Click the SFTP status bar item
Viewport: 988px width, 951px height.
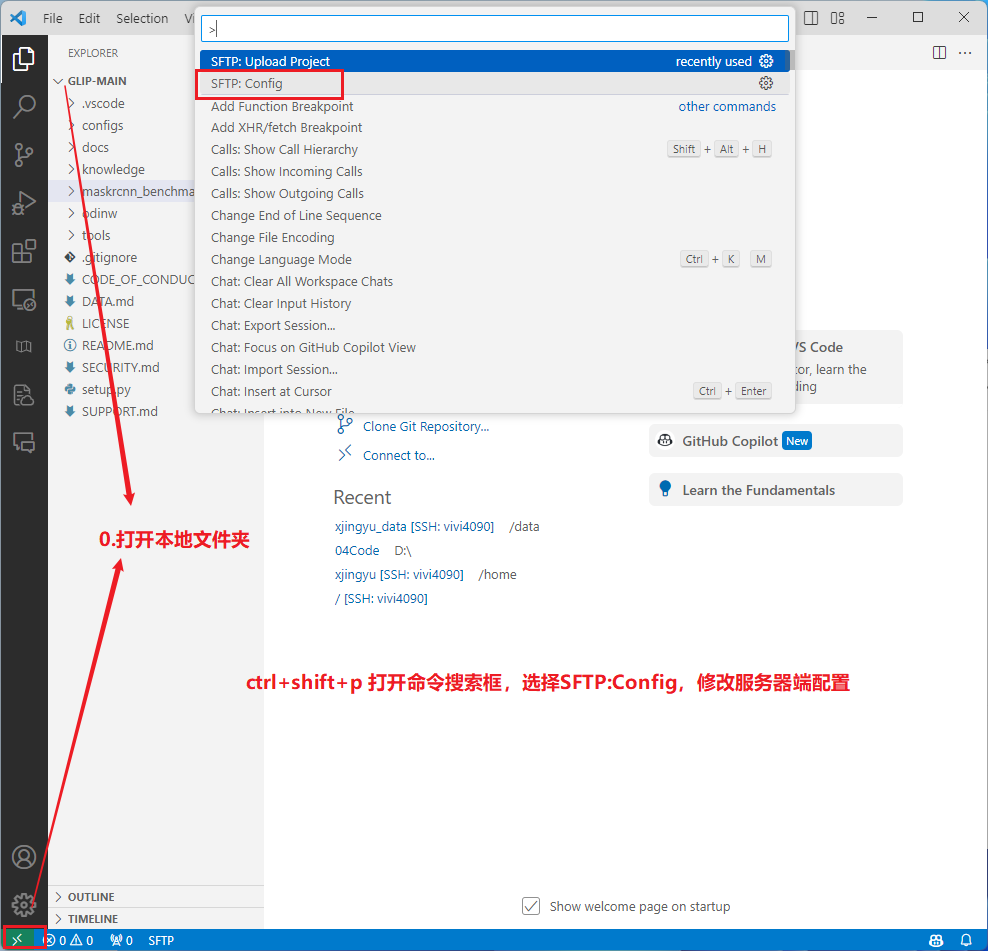click(161, 940)
